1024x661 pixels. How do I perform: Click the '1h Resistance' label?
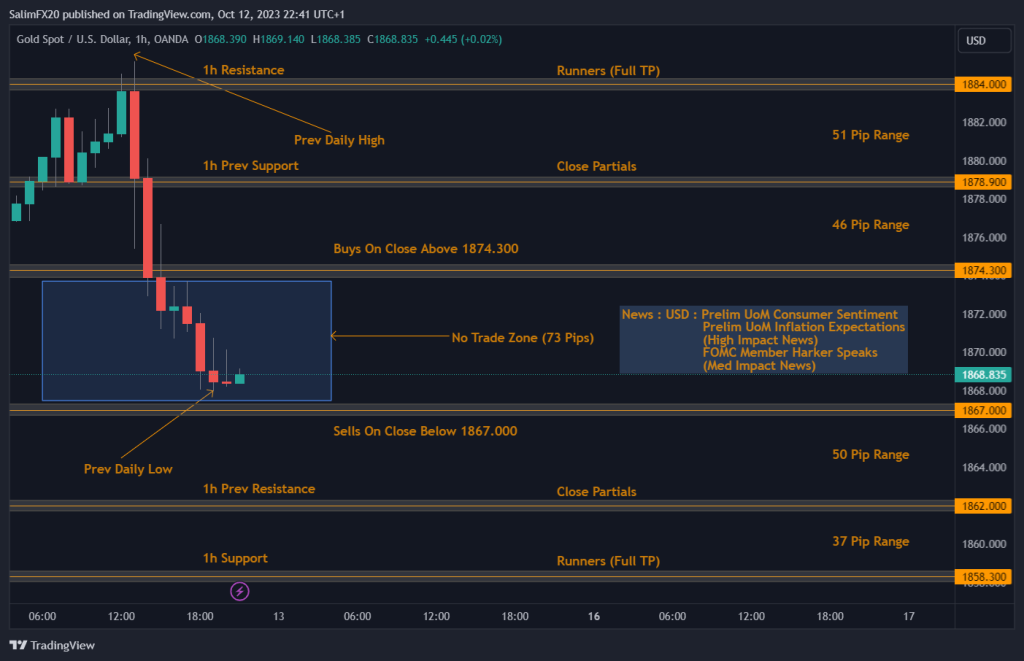tap(244, 70)
